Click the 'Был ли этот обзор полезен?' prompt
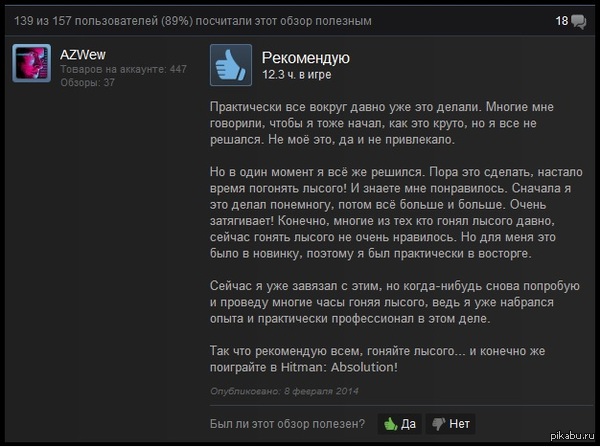Screen dimensions: 600x447 pos(287,424)
